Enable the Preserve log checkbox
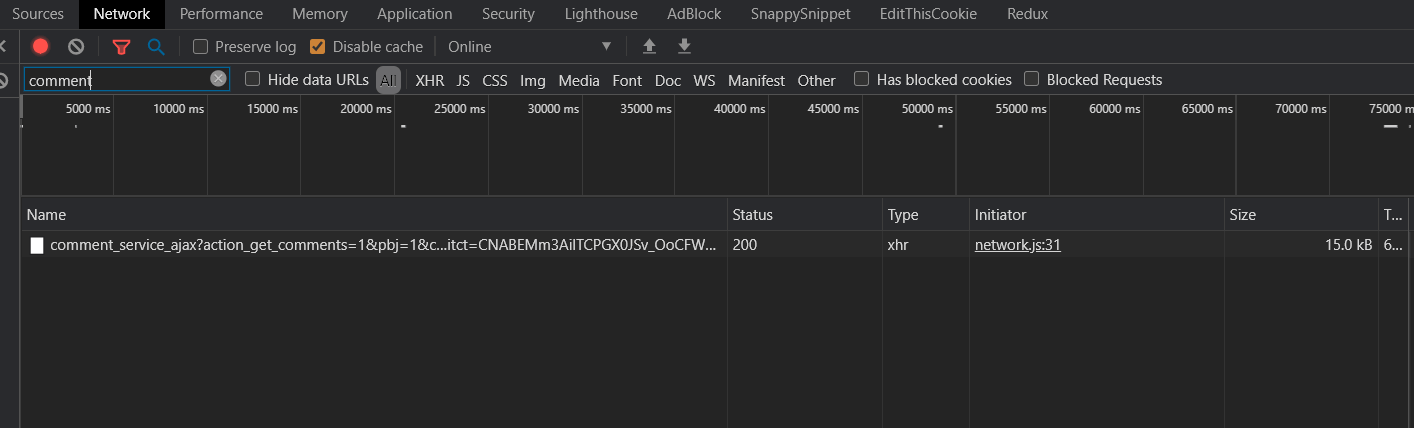 [x=201, y=46]
